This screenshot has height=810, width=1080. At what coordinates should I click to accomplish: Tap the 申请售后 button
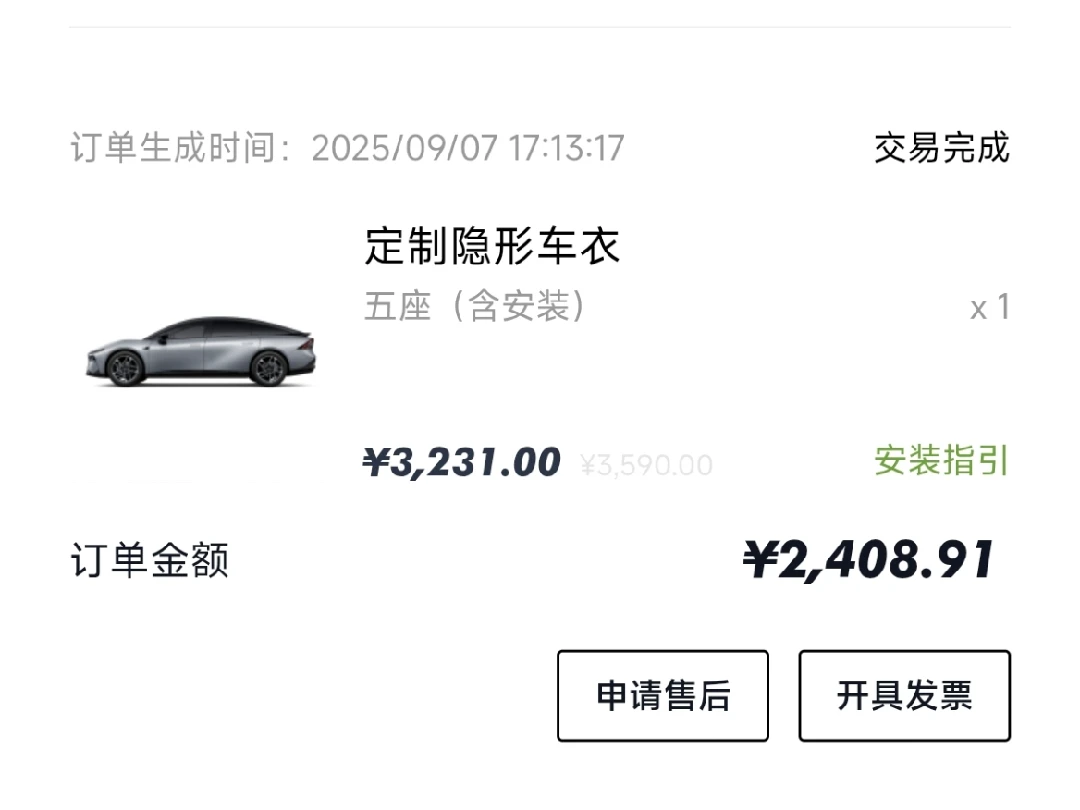[662, 695]
